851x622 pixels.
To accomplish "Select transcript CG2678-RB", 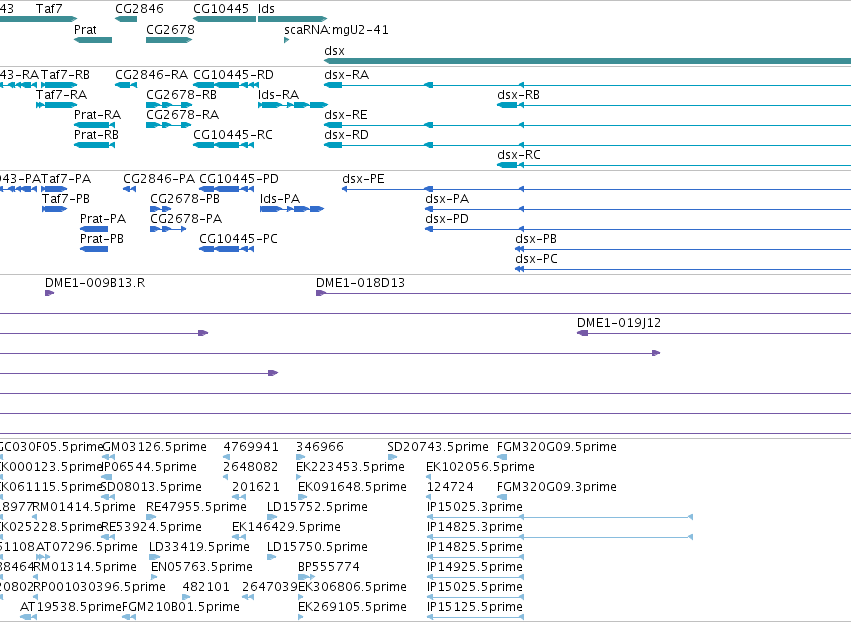I will (x=181, y=95).
